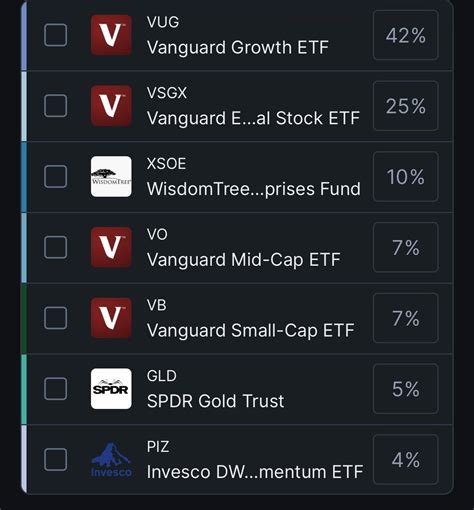Select the XSOE row checkbox

(x=55, y=176)
